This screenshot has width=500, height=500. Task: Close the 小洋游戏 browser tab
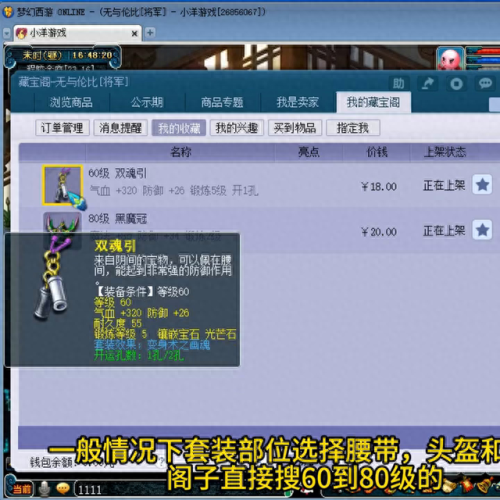(x=134, y=33)
